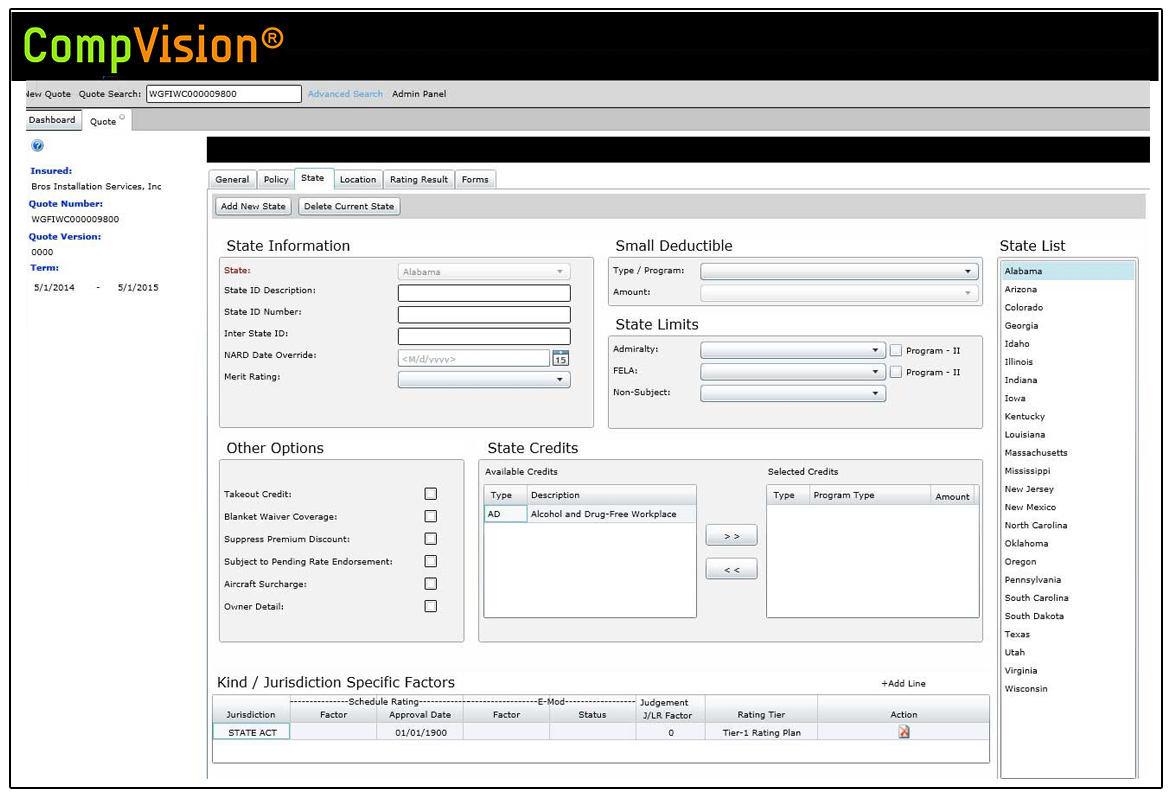Close the Quote tab using its circle icon
This screenshot has height=798, width=1174.
pyautogui.click(x=122, y=117)
